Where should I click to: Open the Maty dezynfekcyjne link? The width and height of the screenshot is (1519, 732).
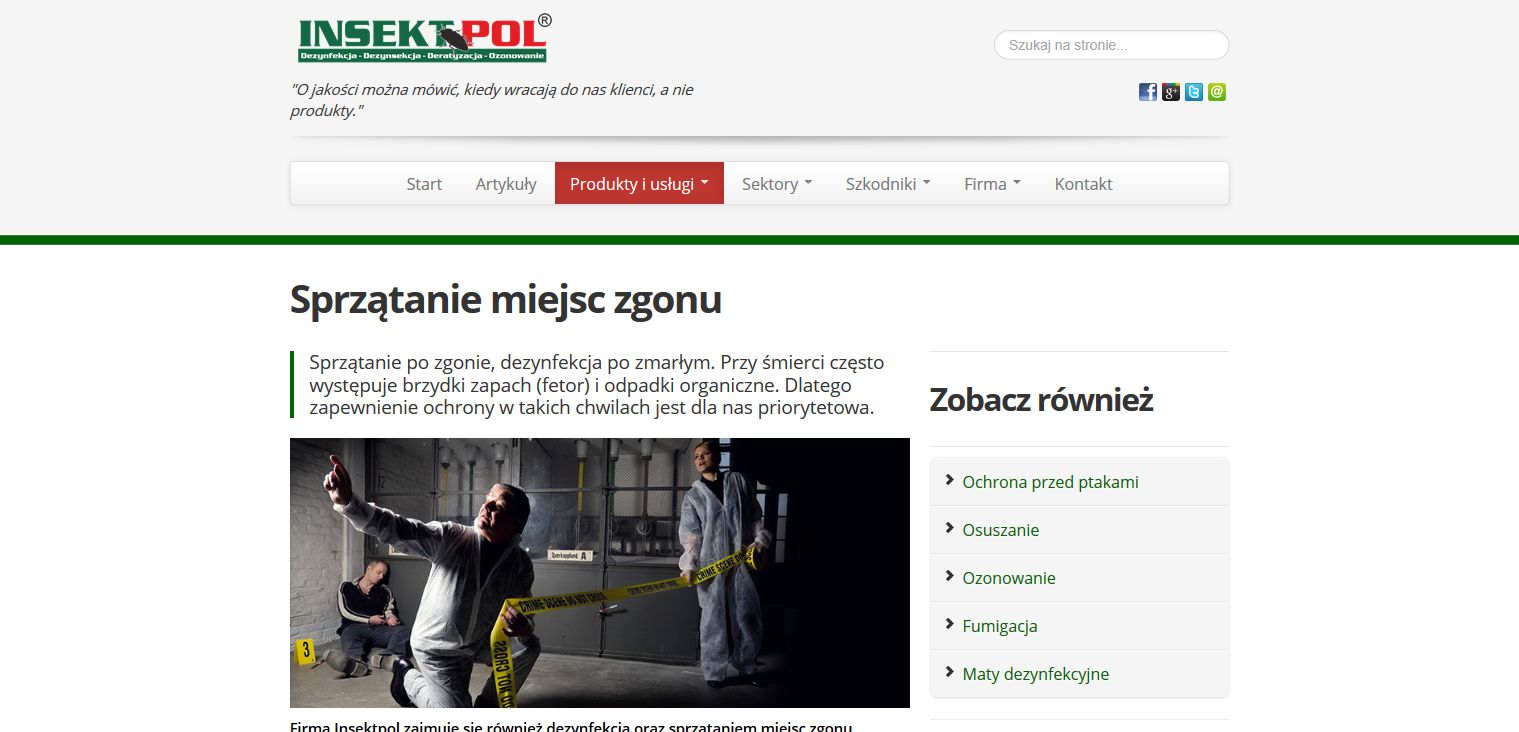[1035, 674]
